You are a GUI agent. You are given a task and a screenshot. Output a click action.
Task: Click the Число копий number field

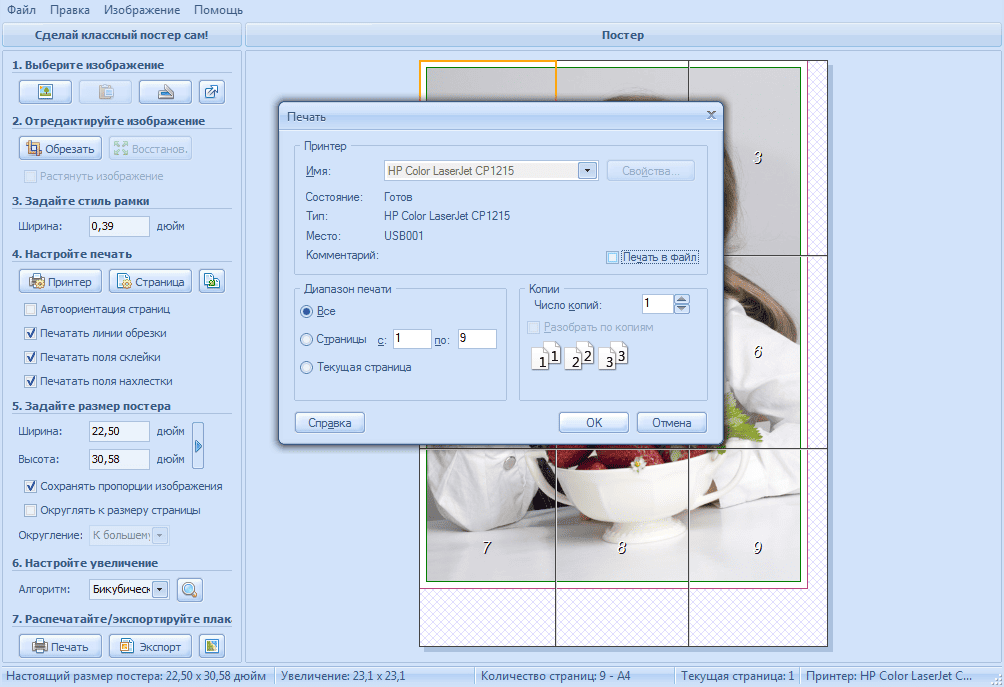pyautogui.click(x=658, y=303)
